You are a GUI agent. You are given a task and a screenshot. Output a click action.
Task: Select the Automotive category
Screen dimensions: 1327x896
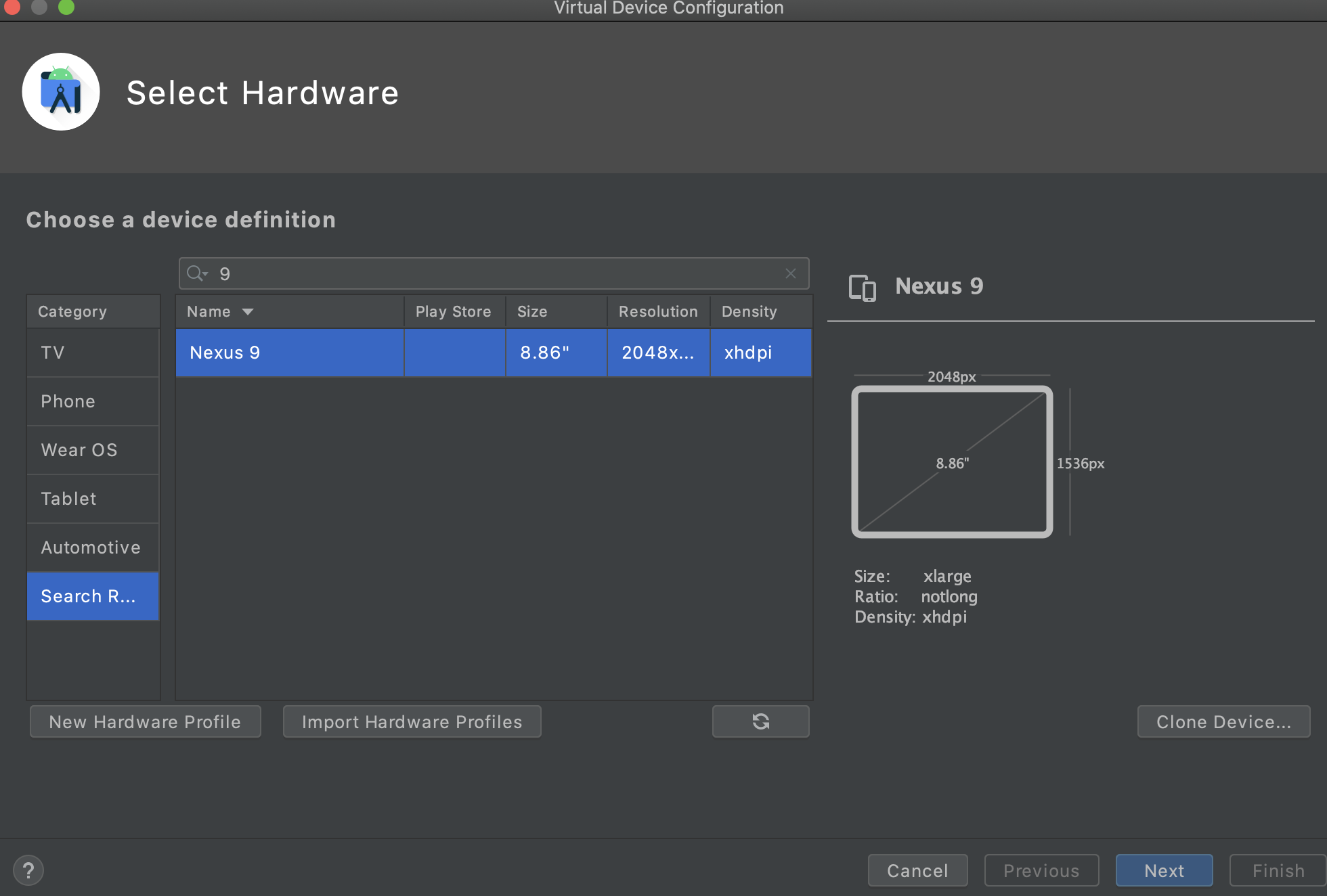point(93,547)
